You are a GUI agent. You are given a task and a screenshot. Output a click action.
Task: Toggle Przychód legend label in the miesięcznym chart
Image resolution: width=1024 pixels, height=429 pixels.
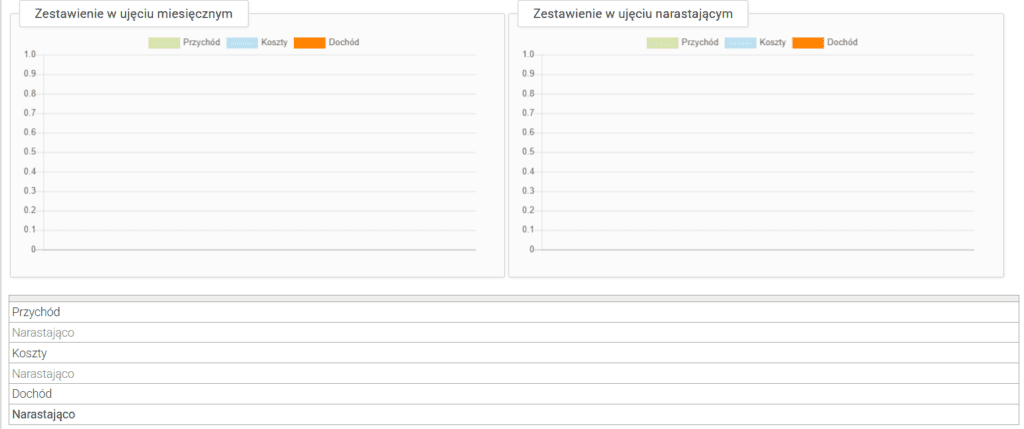(201, 42)
